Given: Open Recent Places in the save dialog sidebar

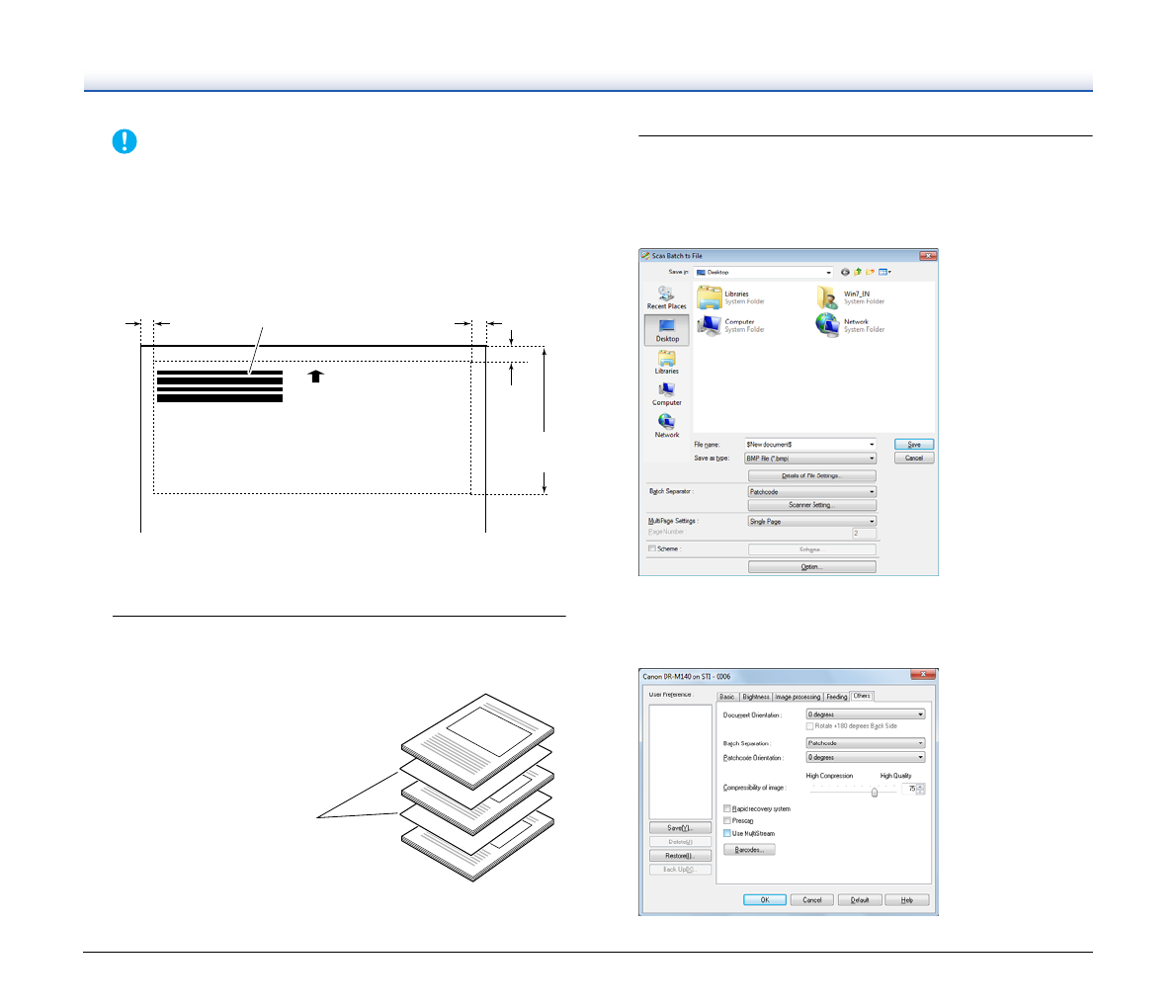Looking at the screenshot, I should coord(666,297).
